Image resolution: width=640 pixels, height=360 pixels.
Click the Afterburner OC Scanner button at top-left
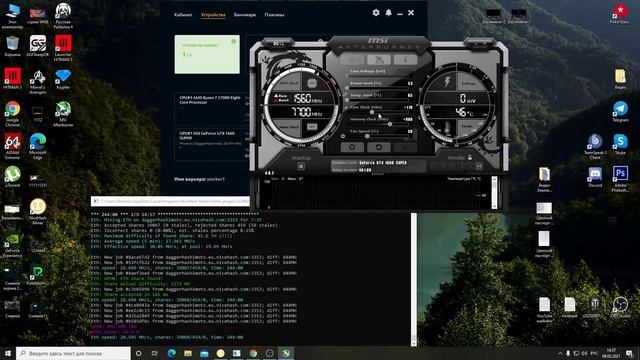point(278,43)
